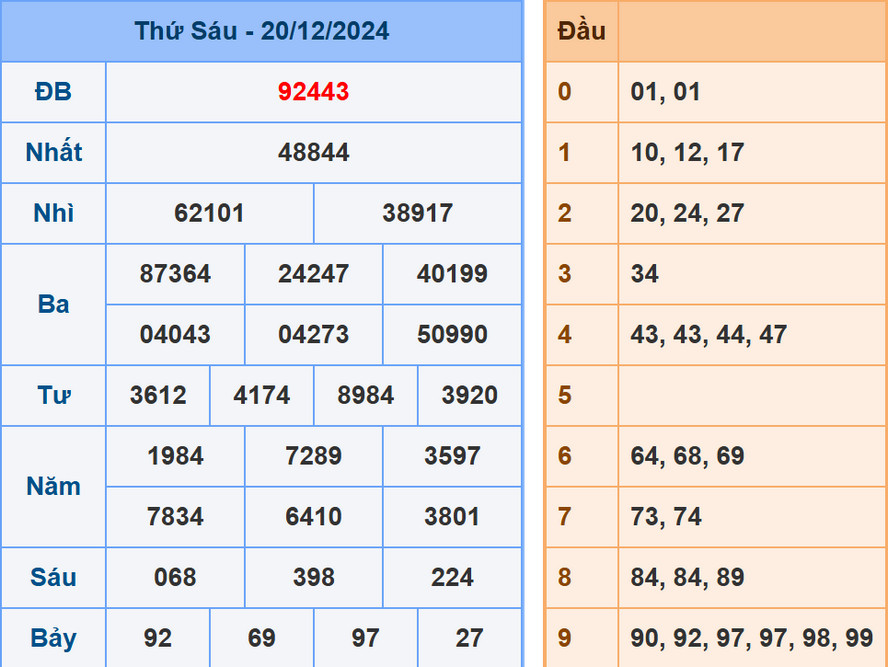This screenshot has width=888, height=667.
Task: Select fifth prize number 6410
Action: point(313,517)
